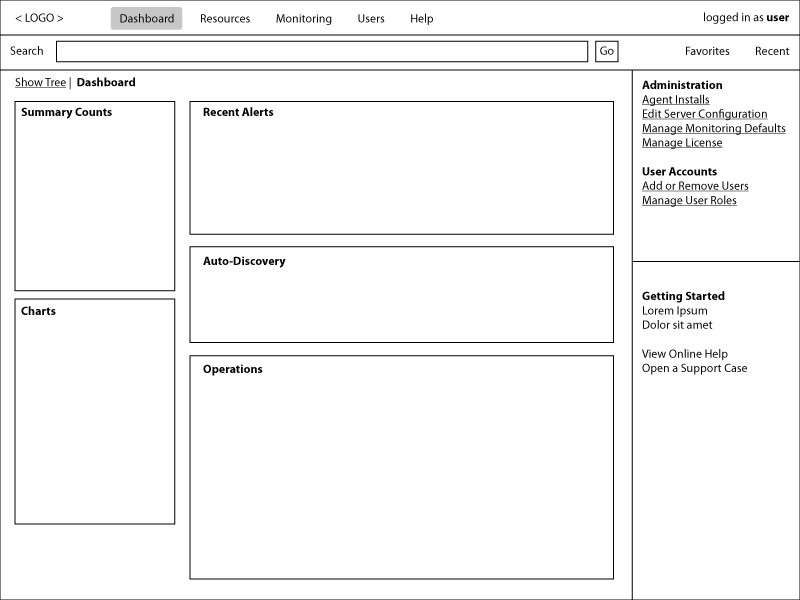Open Edit Server Configuration link
The image size is (800, 600).
[705, 114]
